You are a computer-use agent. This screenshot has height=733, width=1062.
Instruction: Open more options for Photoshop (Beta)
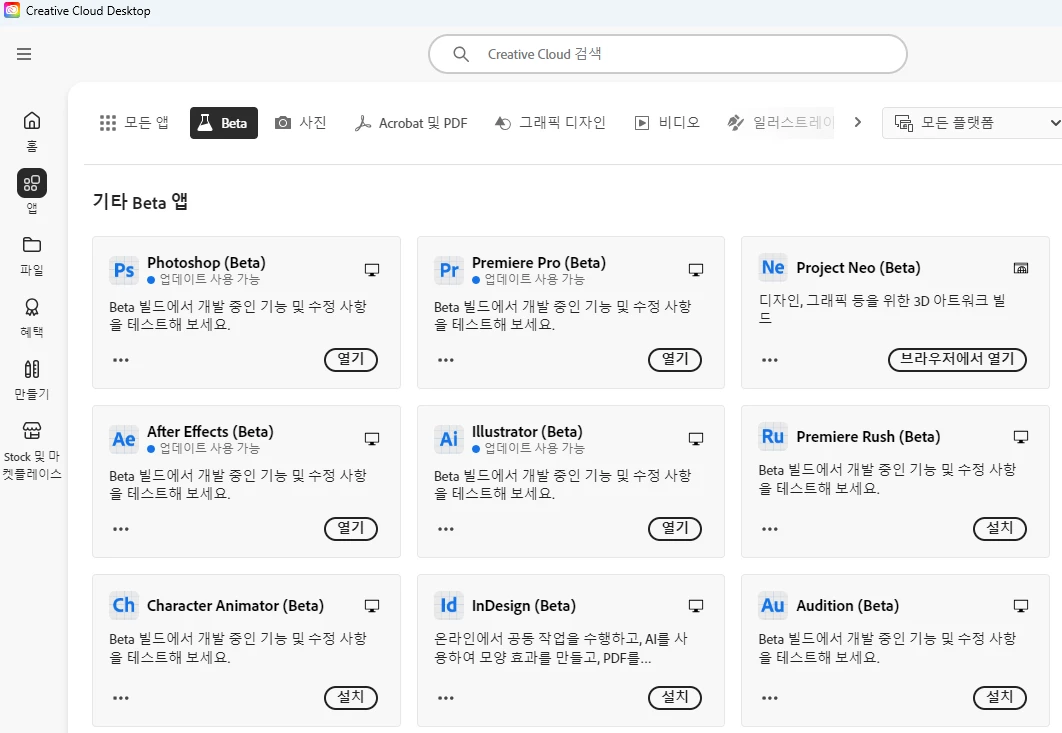[121, 360]
